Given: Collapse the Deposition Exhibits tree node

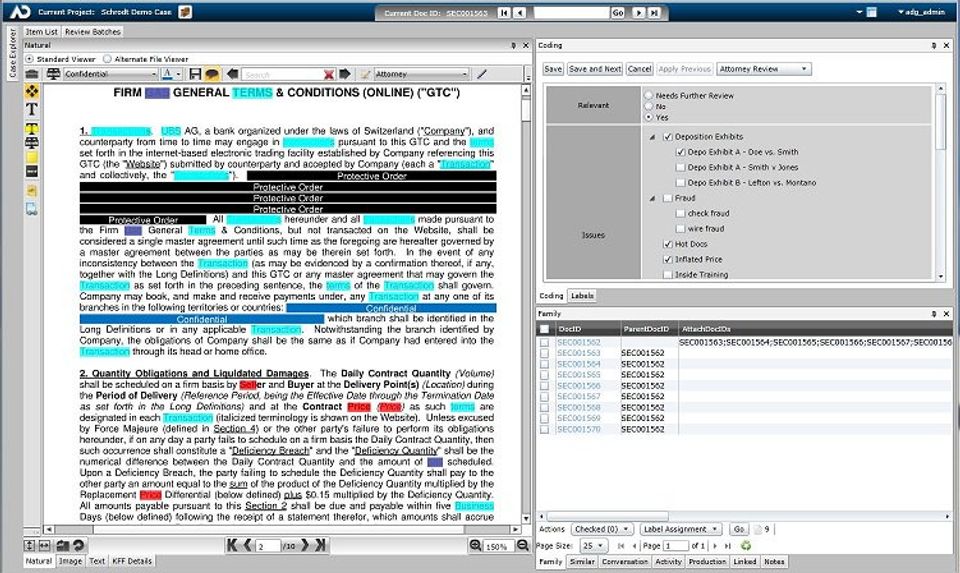Looking at the screenshot, I should (653, 137).
